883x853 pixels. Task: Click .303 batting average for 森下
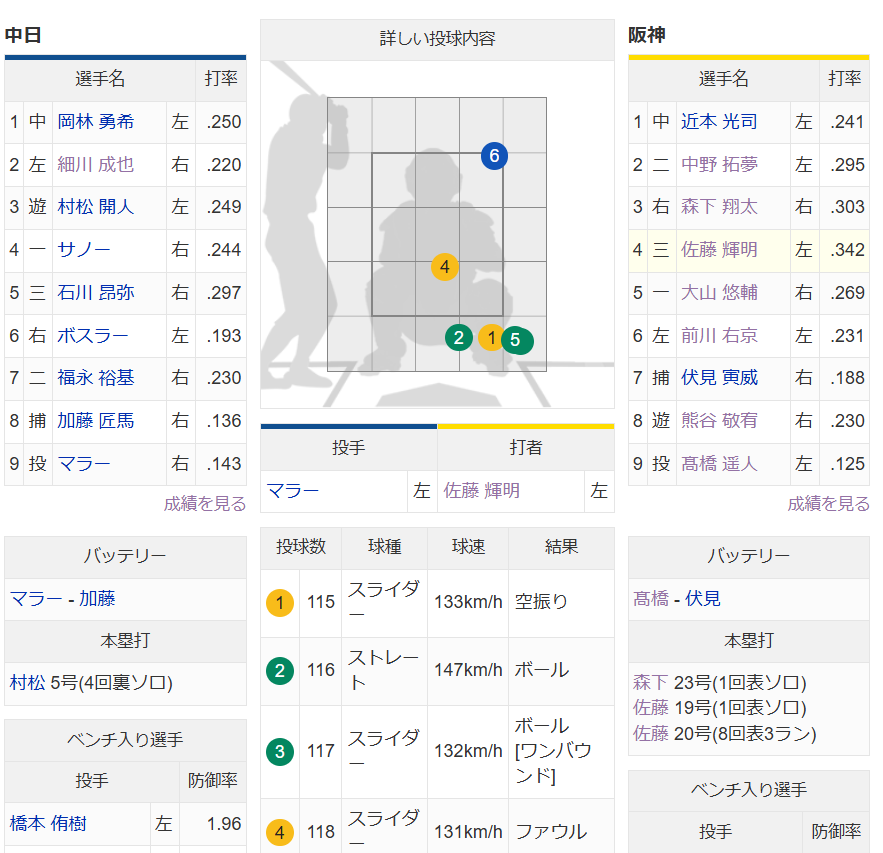coord(847,207)
